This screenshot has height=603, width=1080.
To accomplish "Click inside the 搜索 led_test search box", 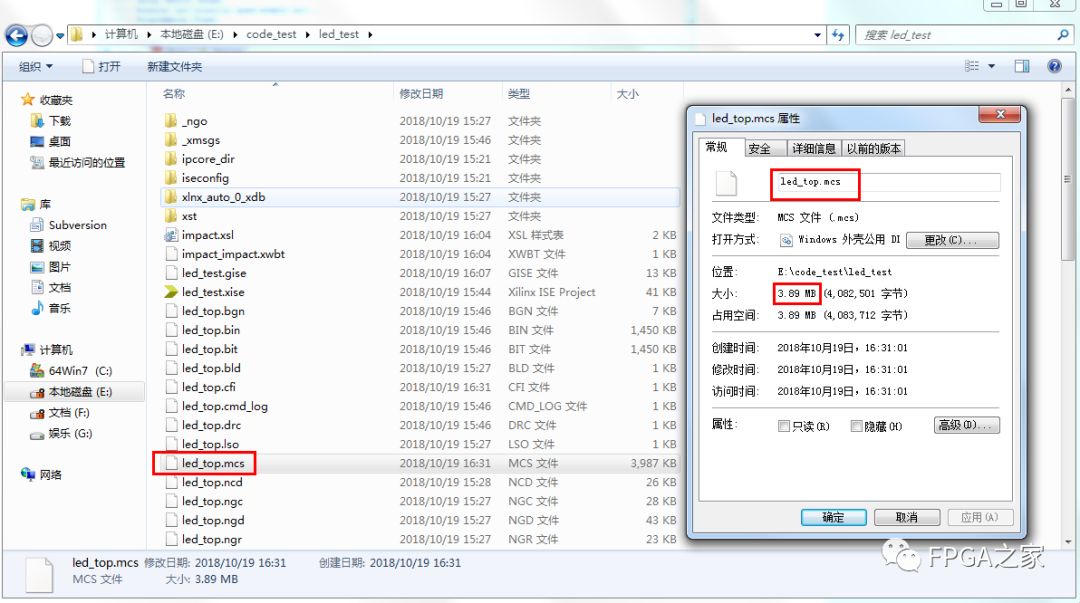I will pos(960,33).
